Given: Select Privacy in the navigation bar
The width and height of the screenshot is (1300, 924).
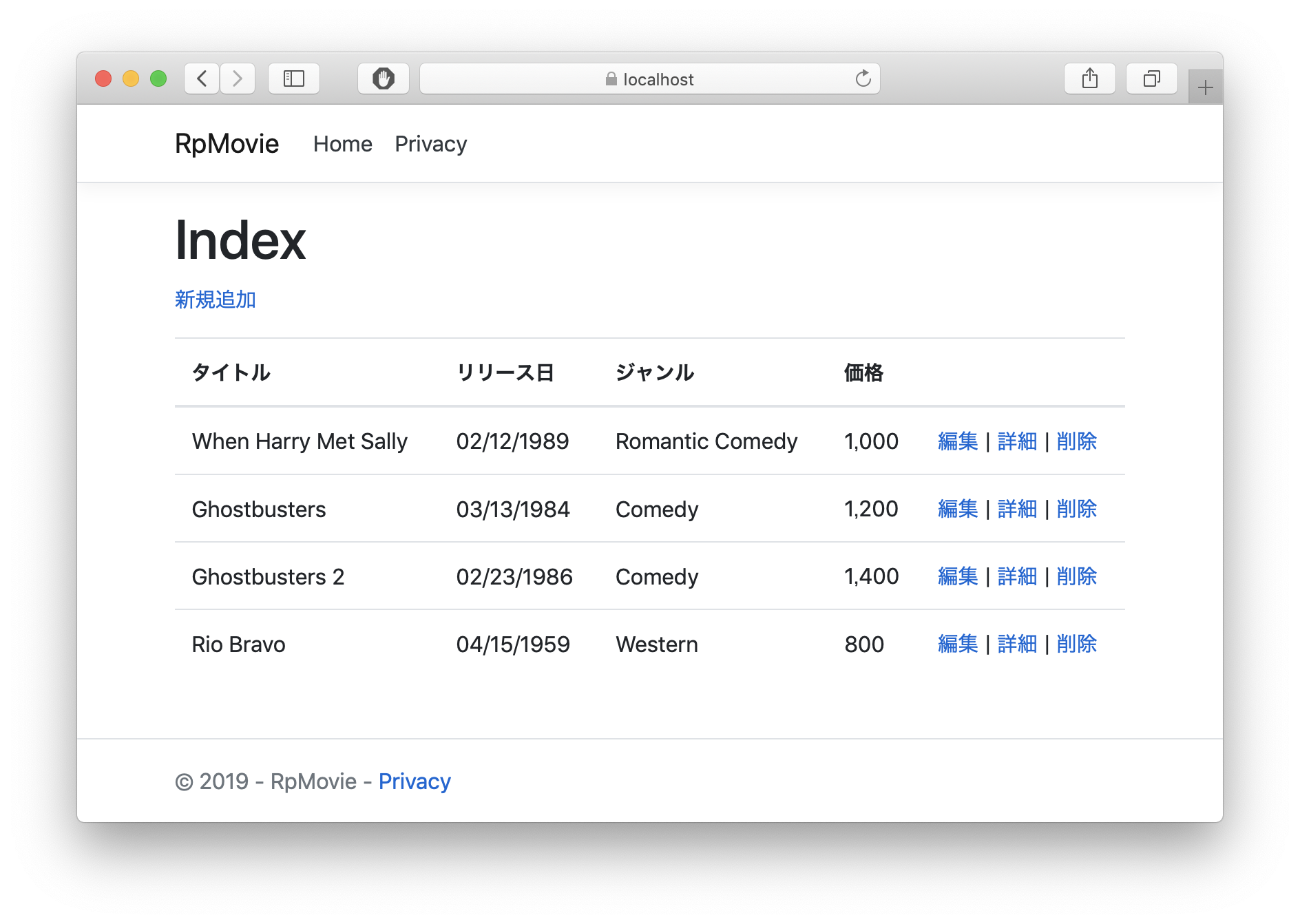Looking at the screenshot, I should (x=430, y=144).
